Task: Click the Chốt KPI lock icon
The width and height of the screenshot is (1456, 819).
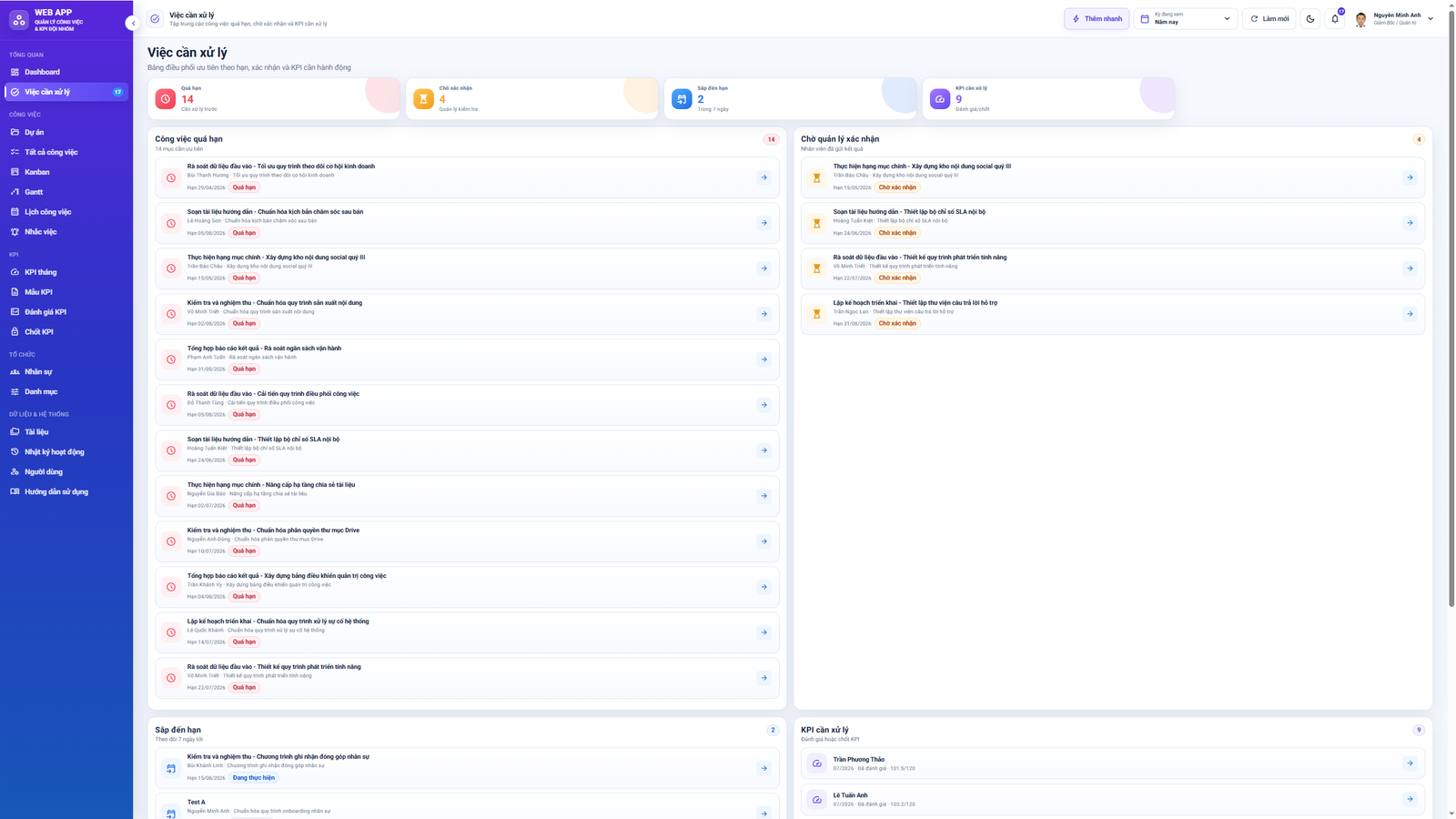Action: pyautogui.click(x=15, y=332)
